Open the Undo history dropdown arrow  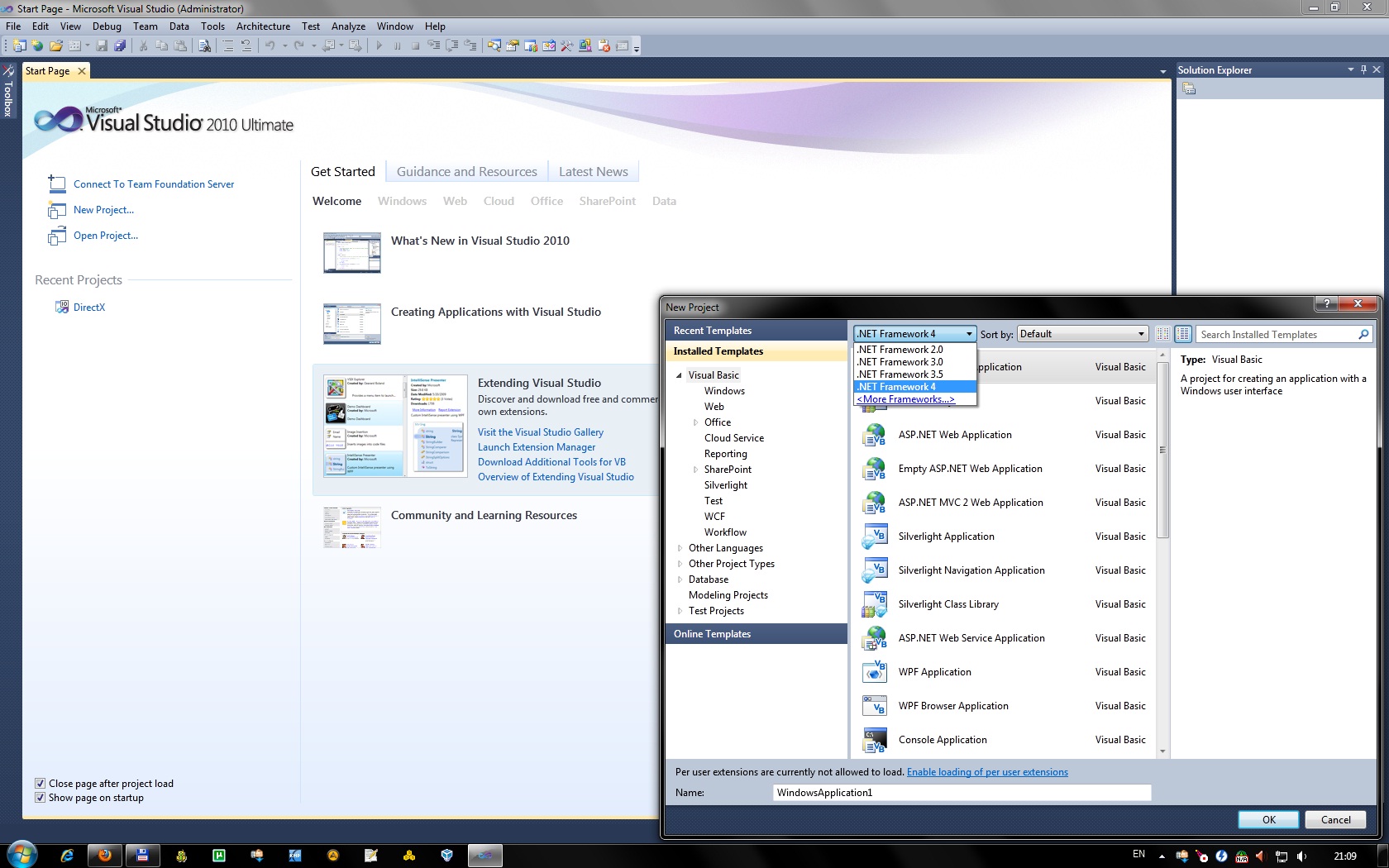coord(284,45)
